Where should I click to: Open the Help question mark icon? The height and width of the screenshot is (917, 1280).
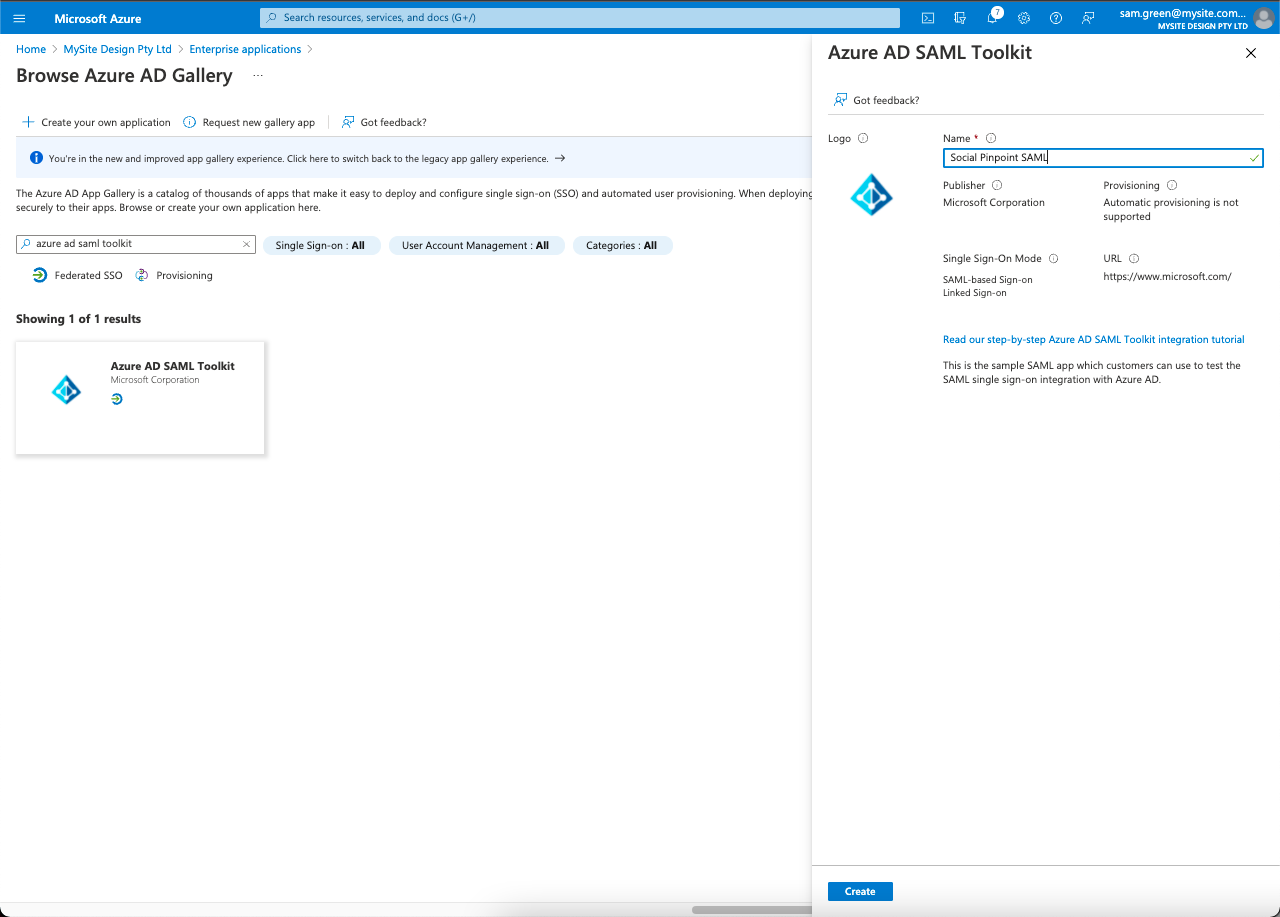click(1056, 18)
